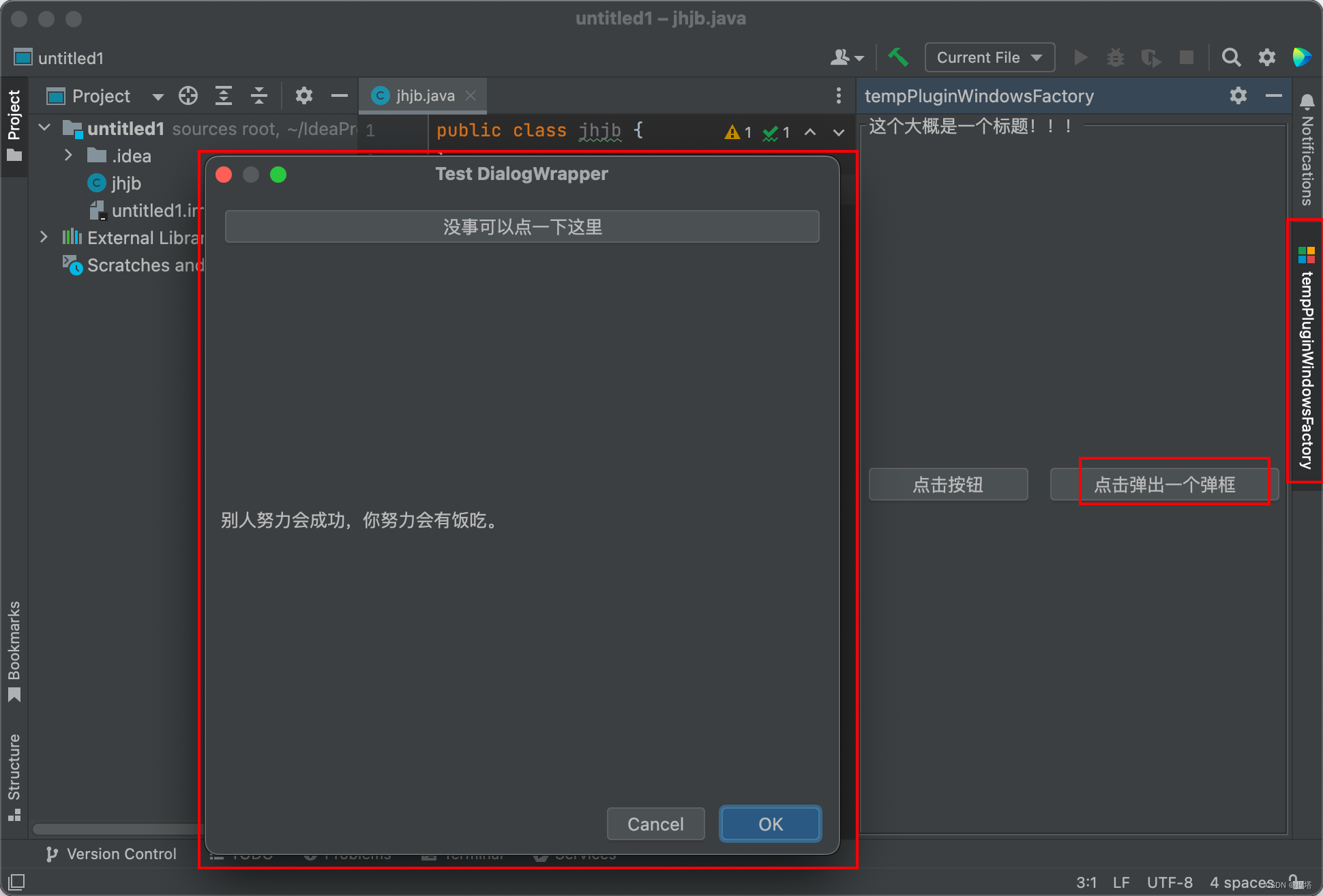Open Project panel options gear
1323x896 pixels.
[303, 96]
